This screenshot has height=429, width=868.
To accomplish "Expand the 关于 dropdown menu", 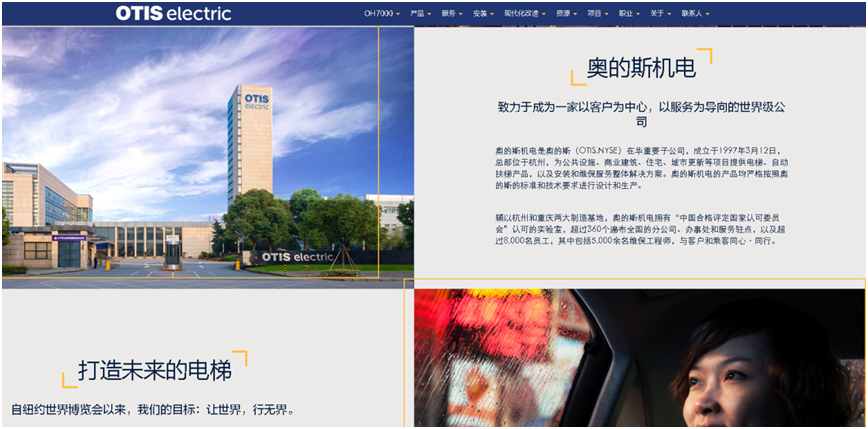I will [660, 14].
